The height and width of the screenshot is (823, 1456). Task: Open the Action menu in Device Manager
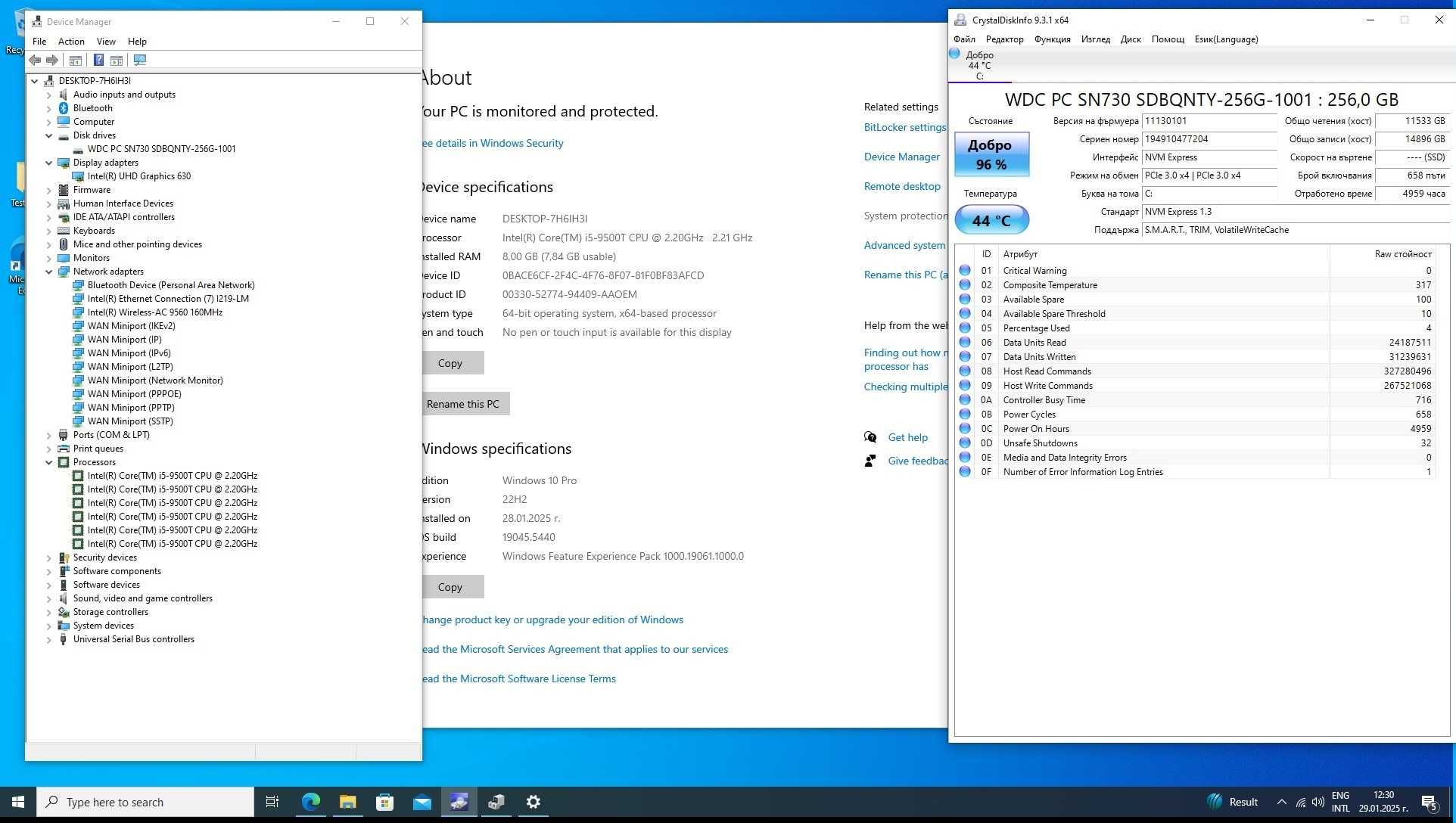(71, 42)
